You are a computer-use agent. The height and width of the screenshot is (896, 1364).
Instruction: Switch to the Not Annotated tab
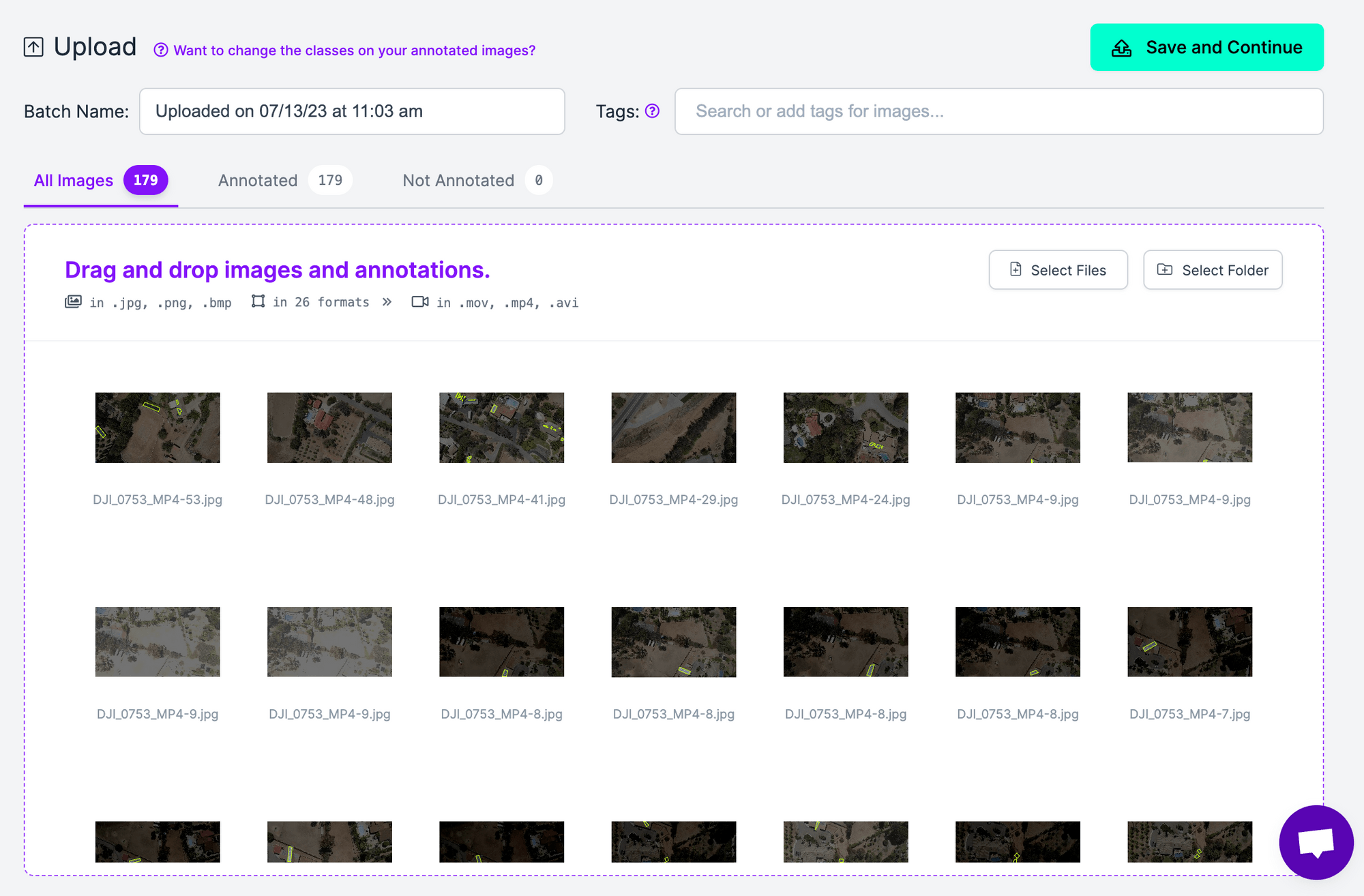pyautogui.click(x=458, y=181)
